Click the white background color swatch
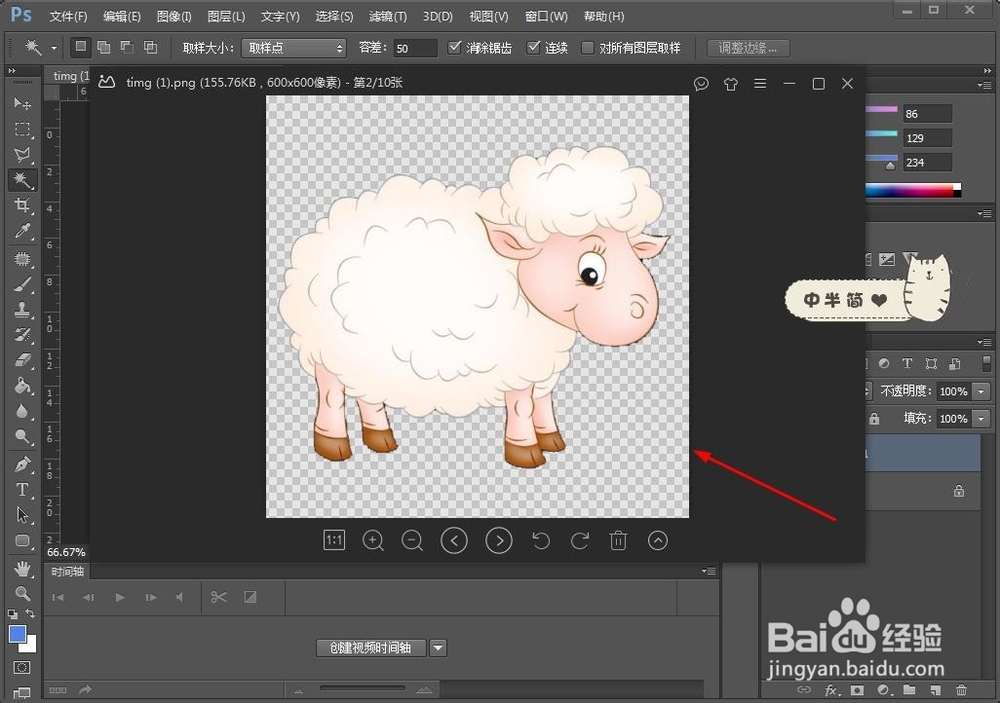 (x=30, y=646)
